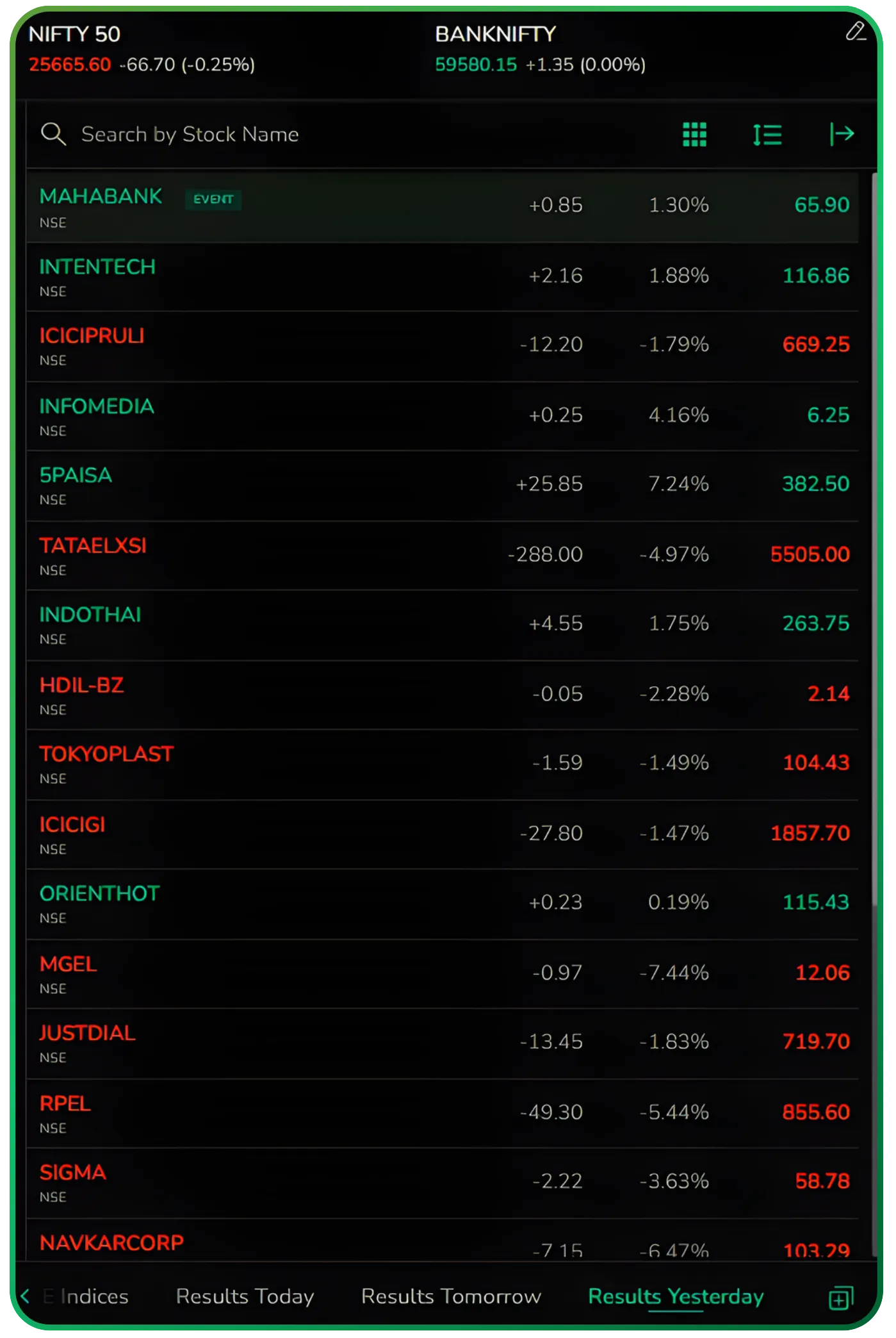
Task: Open the Indices tab
Action: (x=94, y=1297)
